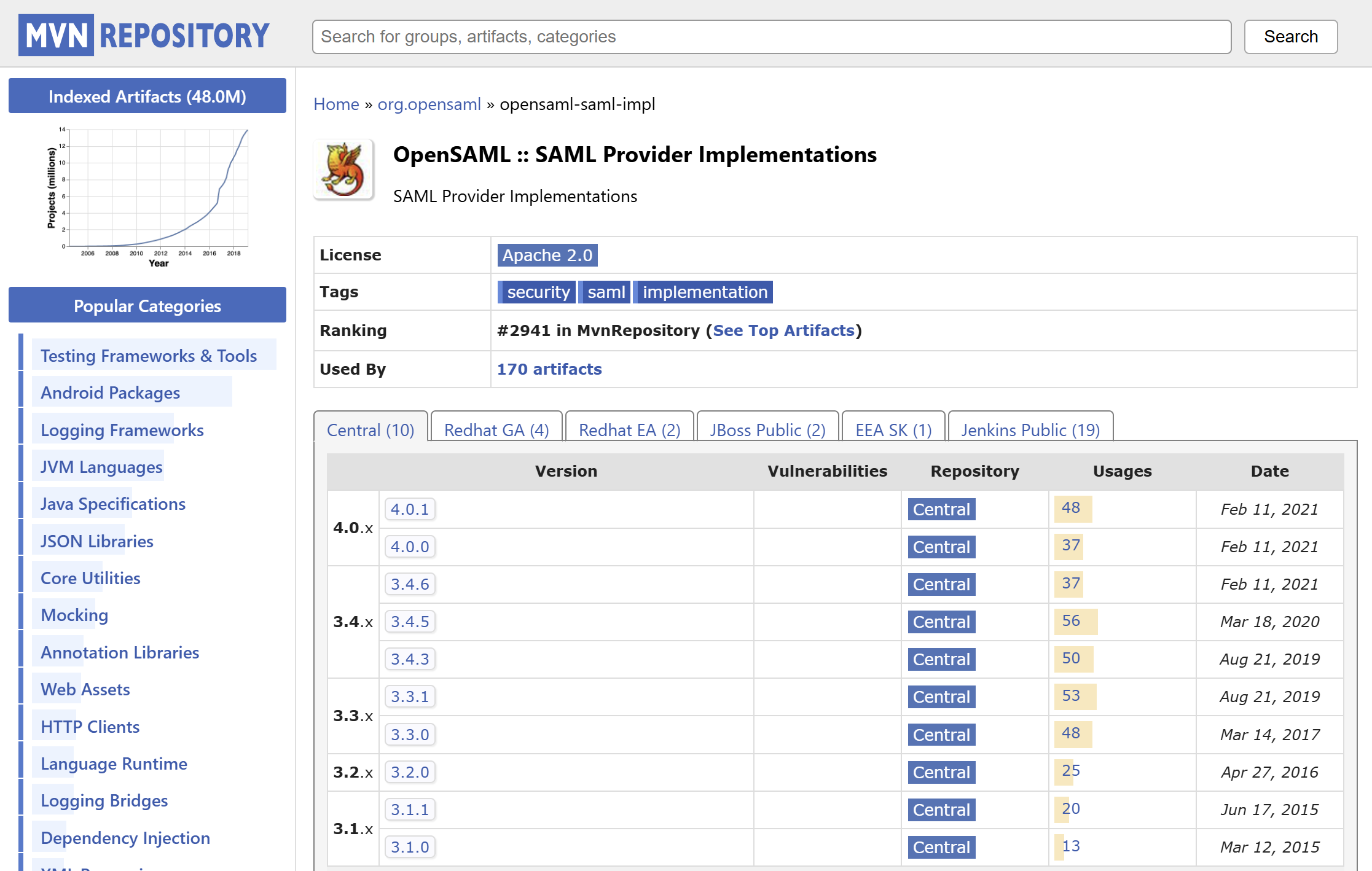Go to org.opensaml in breadcrumb

point(429,104)
